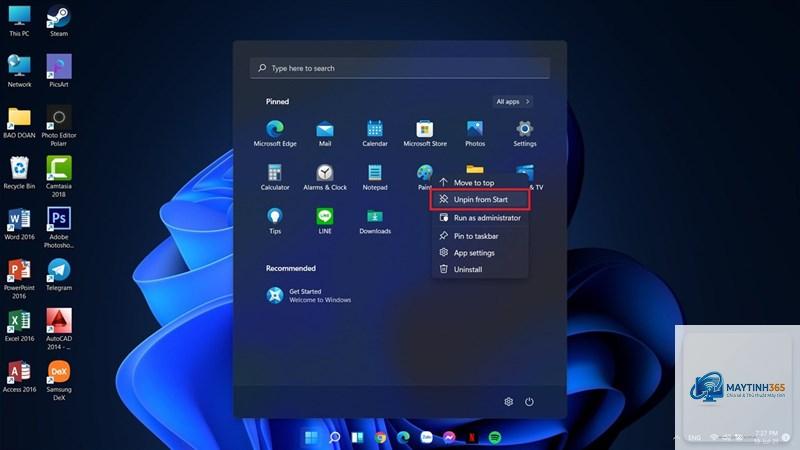This screenshot has width=800, height=450.
Task: Select Run as administrator
Action: pos(480,218)
